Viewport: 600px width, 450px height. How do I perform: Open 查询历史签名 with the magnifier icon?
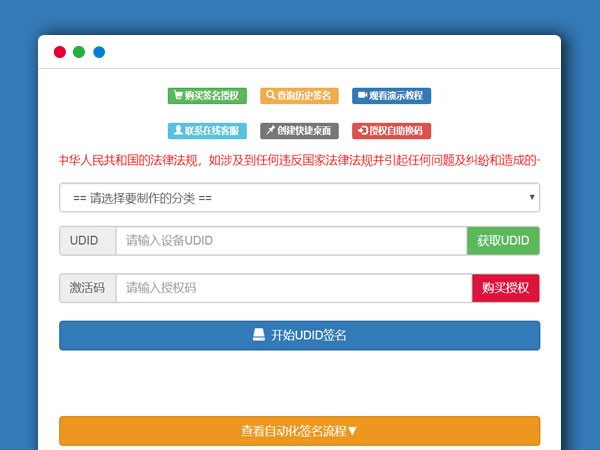(299, 96)
